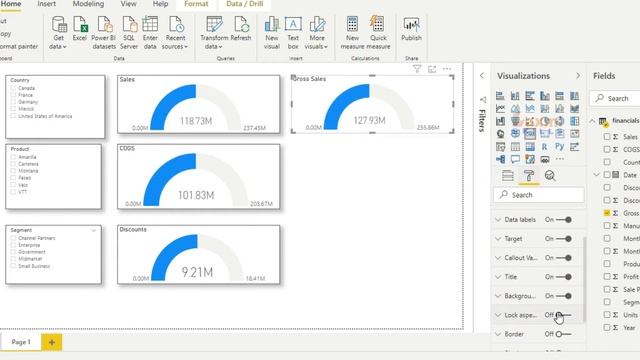Check the COGS field checkbox

coord(607,149)
